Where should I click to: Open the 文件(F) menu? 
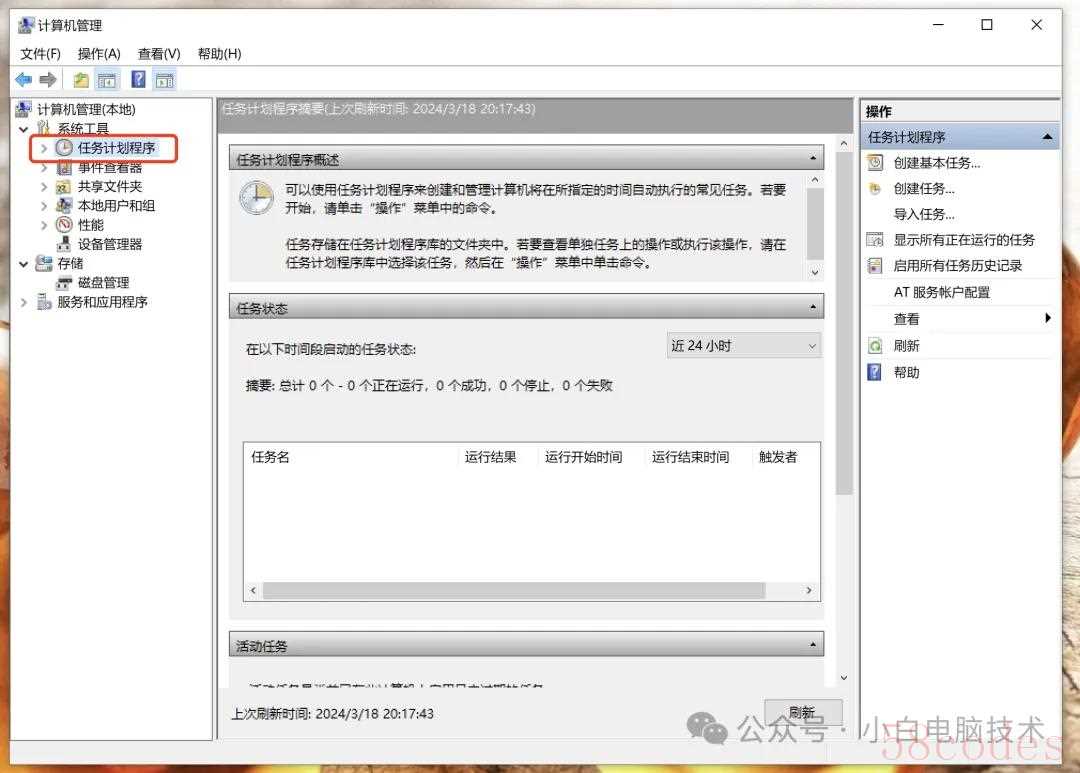tap(41, 54)
